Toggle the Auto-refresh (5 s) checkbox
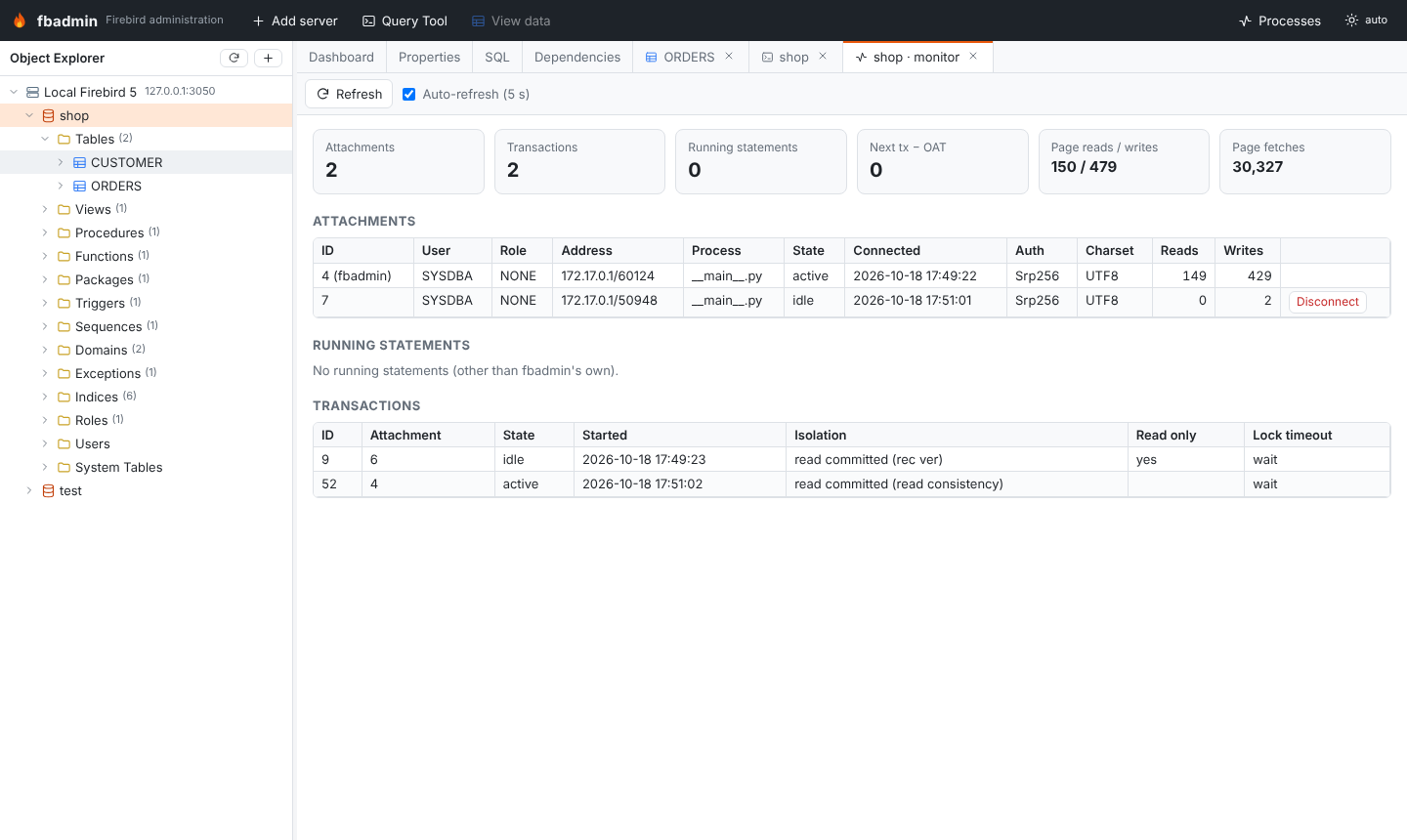Screen dimensions: 1407x840 [x=409, y=94]
